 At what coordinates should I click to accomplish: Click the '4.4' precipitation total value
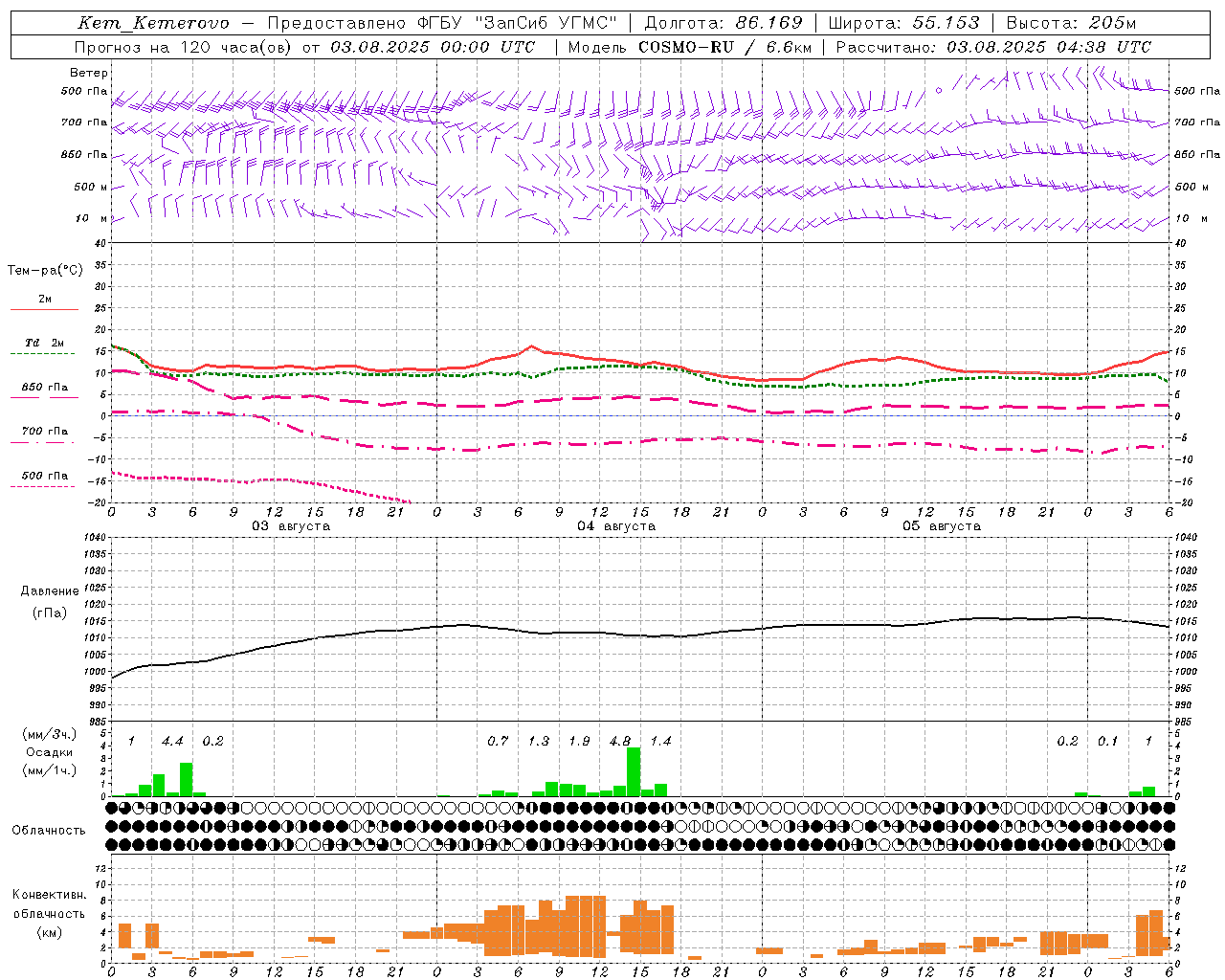(172, 741)
